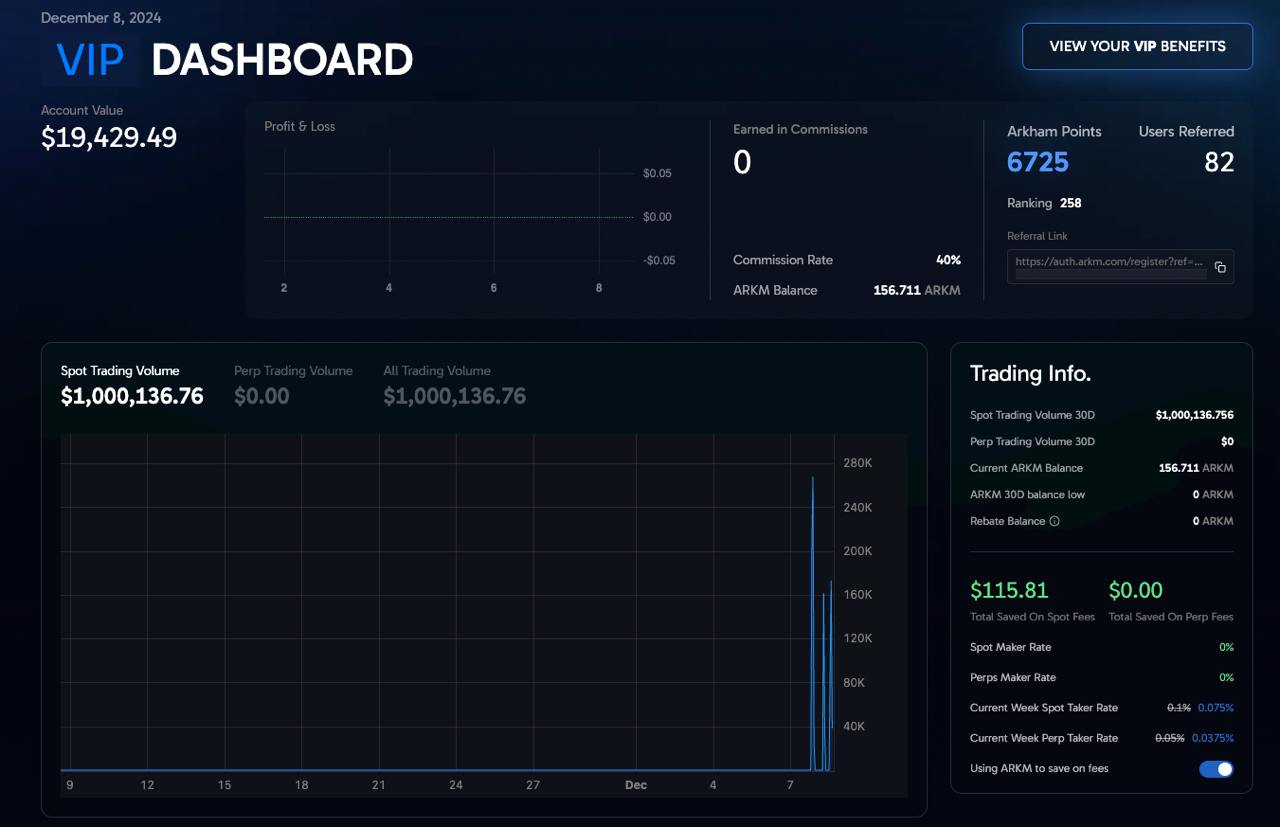Click Earned in Commissions value 0

click(x=742, y=162)
